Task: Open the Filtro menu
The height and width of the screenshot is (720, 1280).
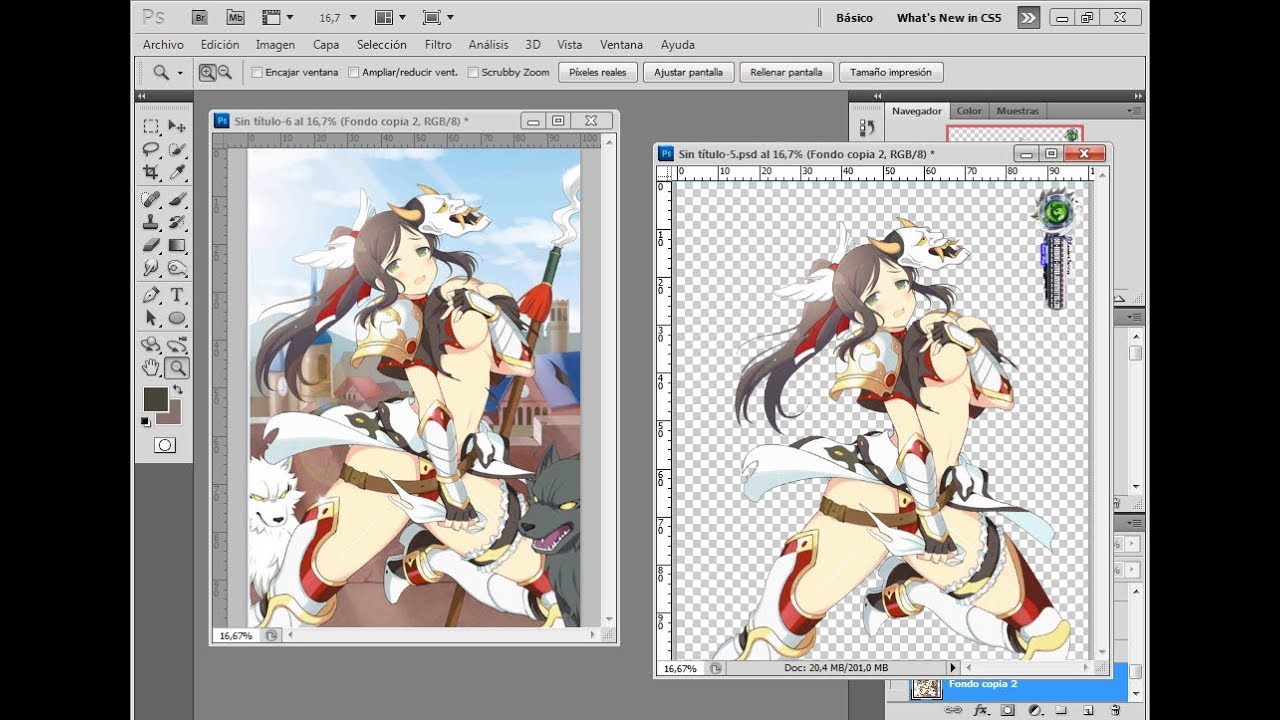Action: (438, 44)
